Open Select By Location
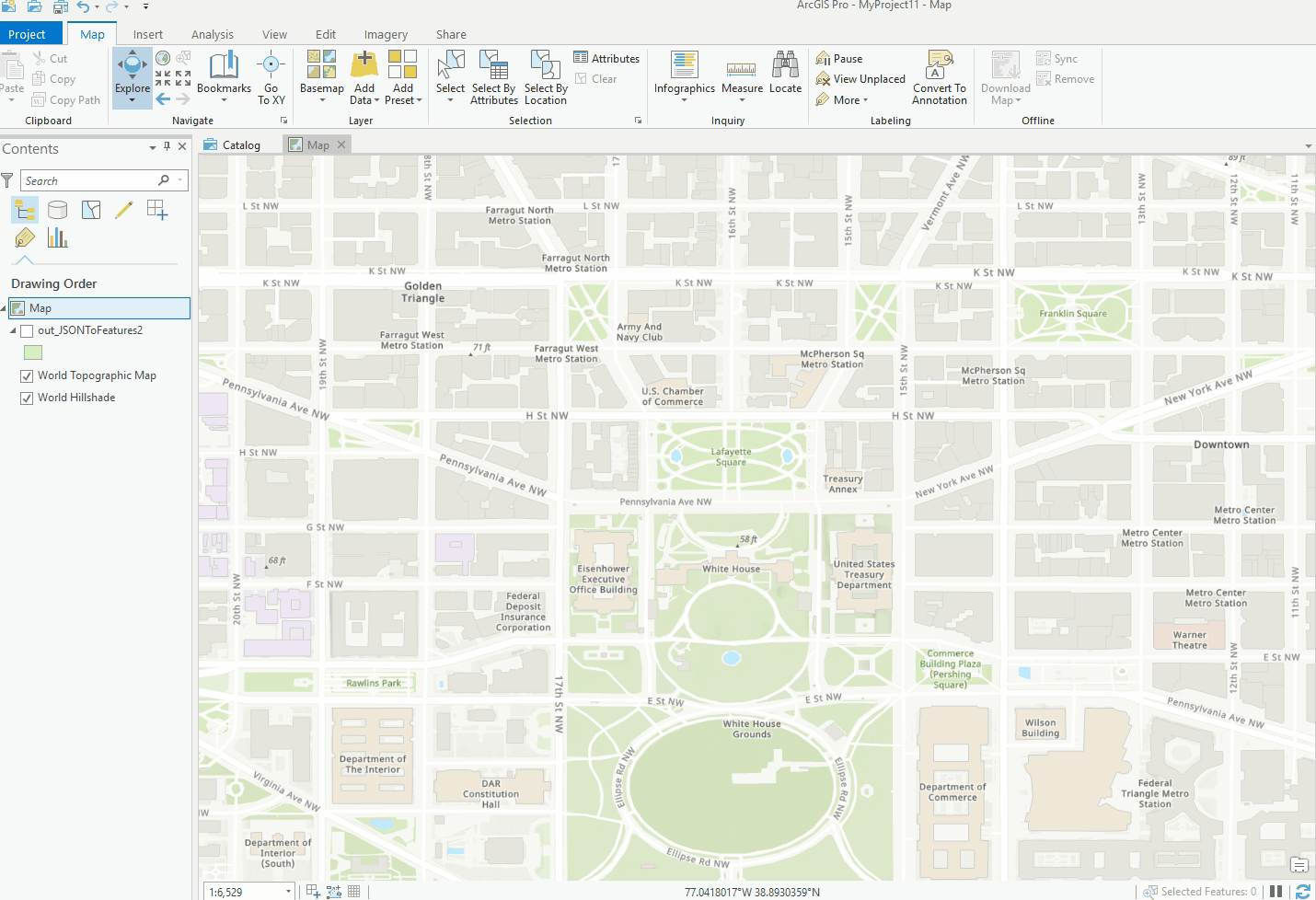This screenshot has width=1316, height=900. 546,78
